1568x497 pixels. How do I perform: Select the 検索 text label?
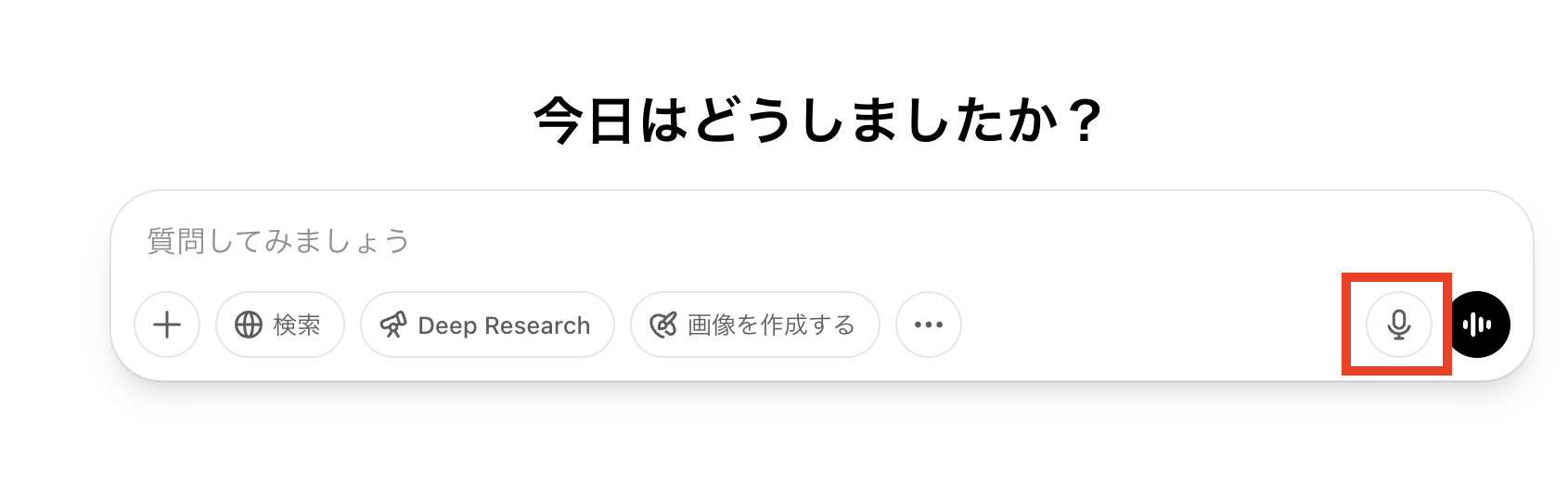pyautogui.click(x=297, y=325)
